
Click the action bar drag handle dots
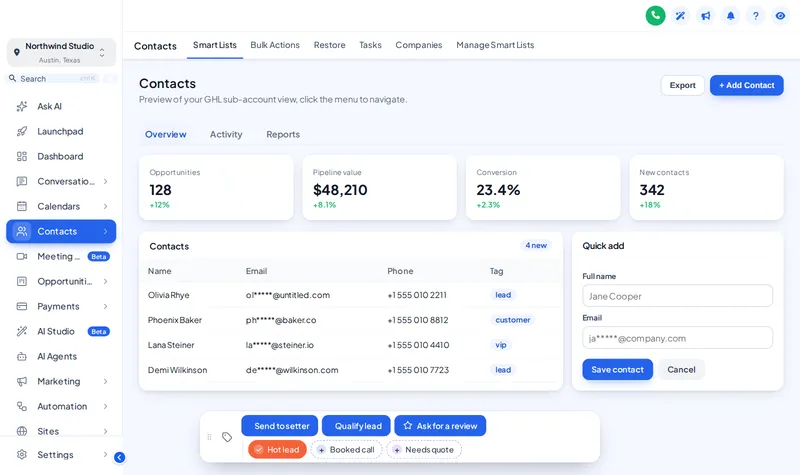209,437
